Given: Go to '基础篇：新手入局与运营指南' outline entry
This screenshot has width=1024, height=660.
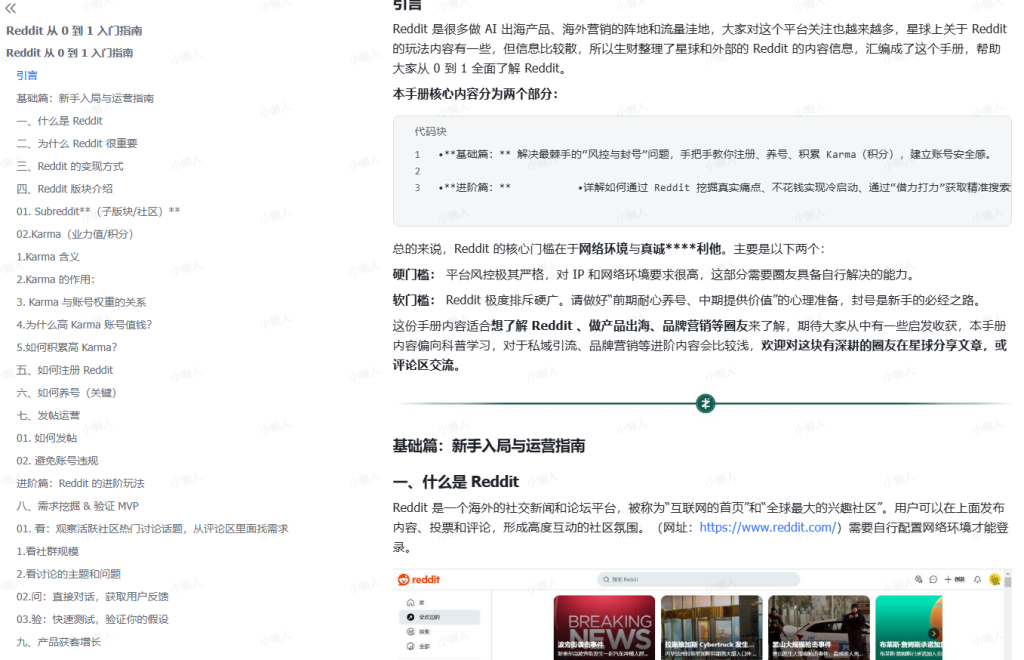Looking at the screenshot, I should (x=85, y=98).
